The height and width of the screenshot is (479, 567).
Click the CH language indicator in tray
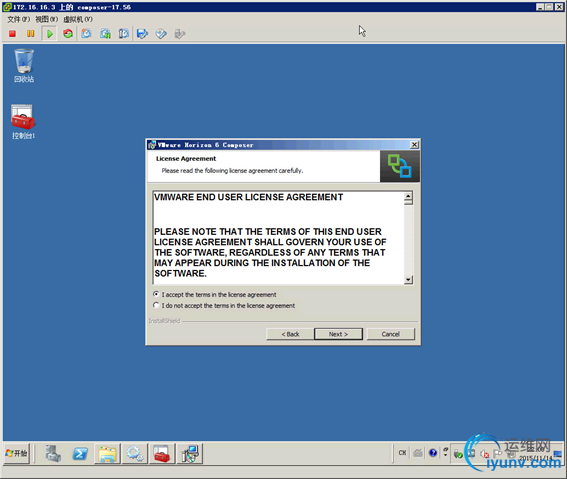coord(402,453)
